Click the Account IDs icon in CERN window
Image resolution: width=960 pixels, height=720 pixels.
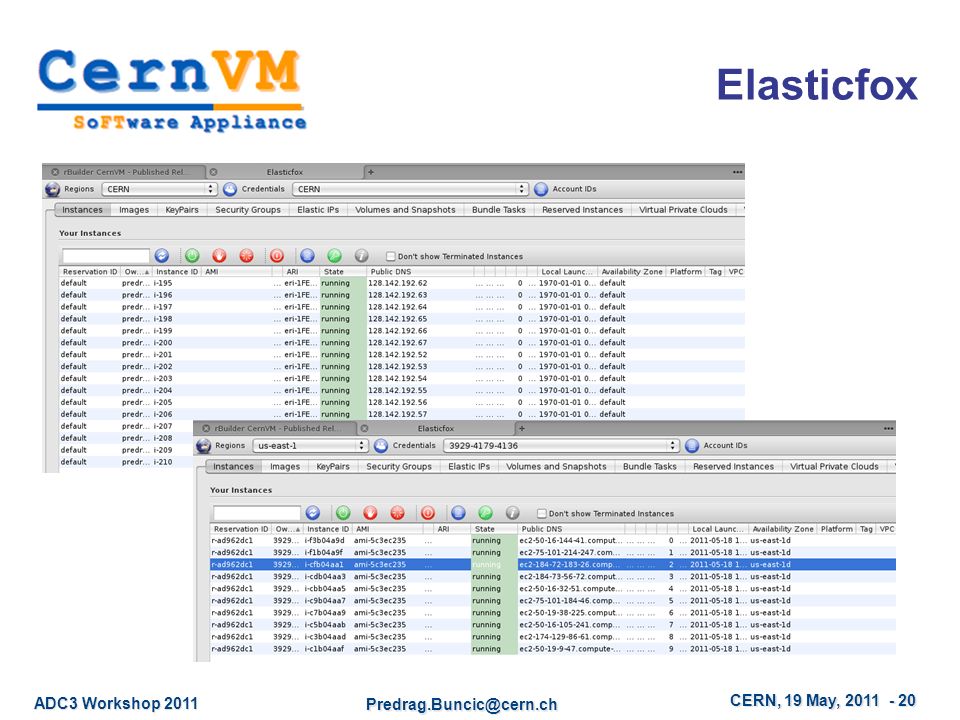click(x=541, y=189)
